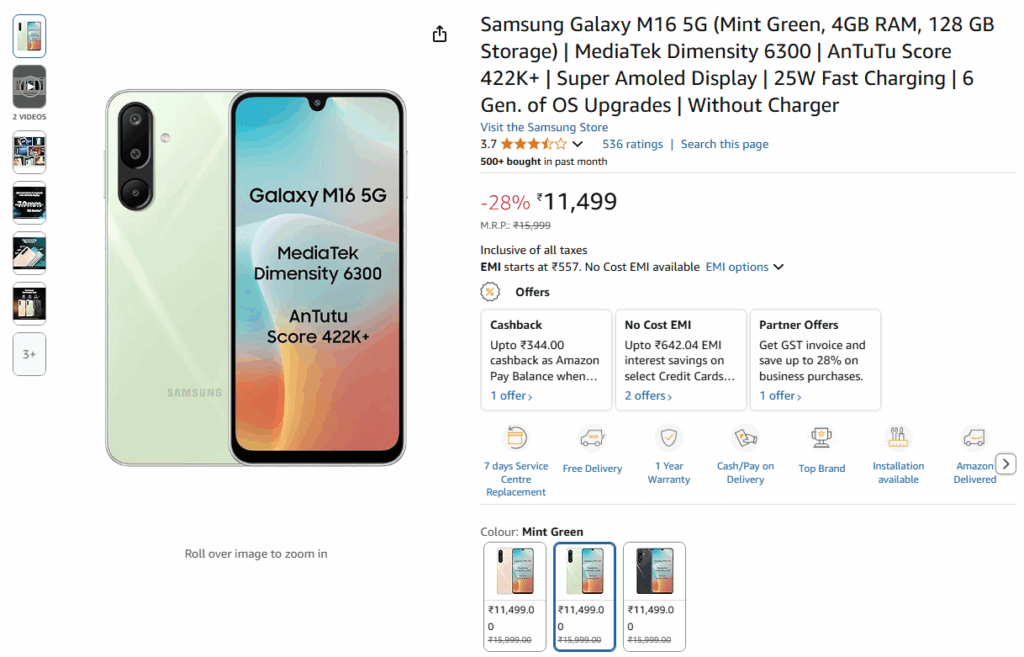Expand the star ratings breakdown chevron
The height and width of the screenshot is (657, 1024).
coord(577,144)
